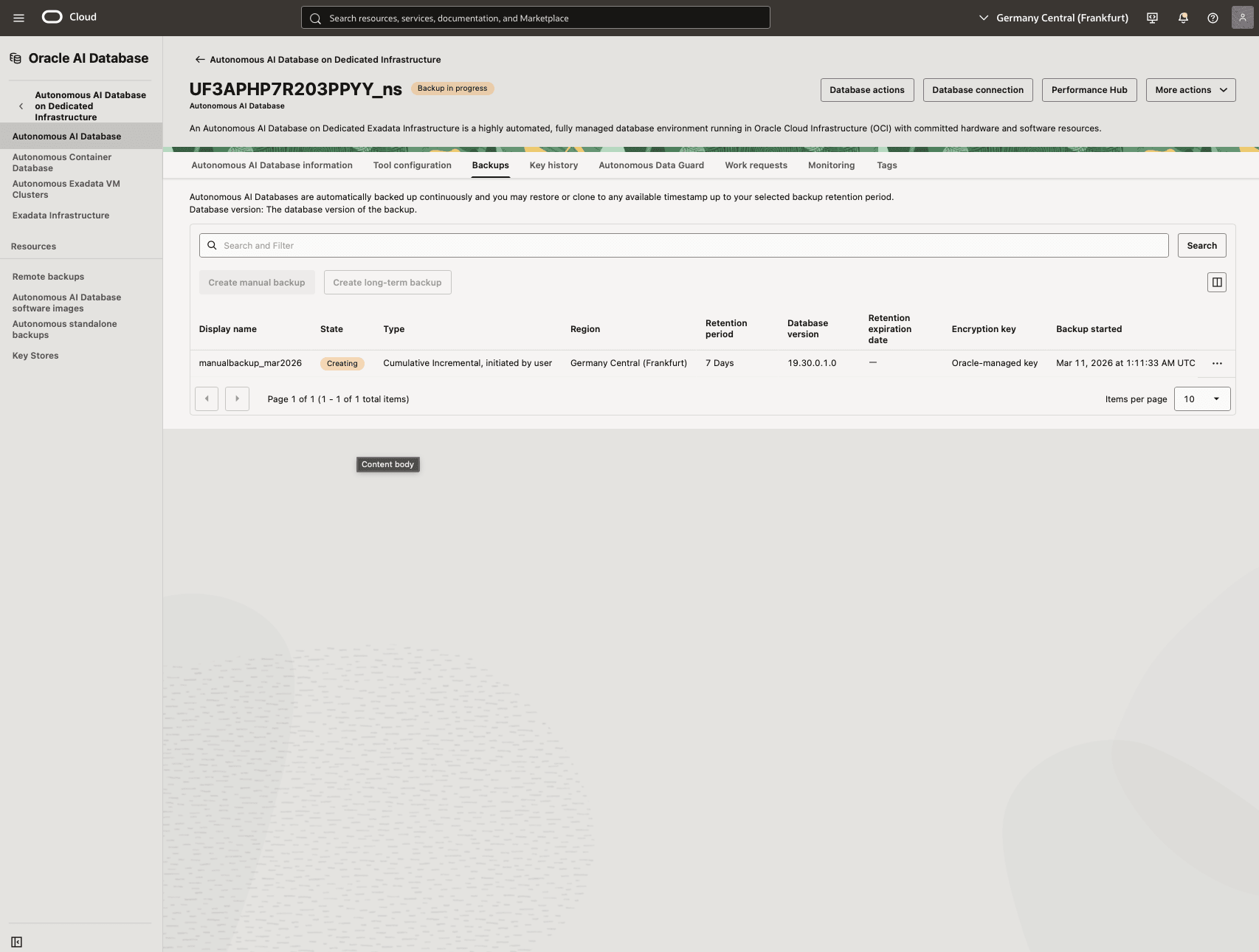Open the More actions dropdown

tap(1190, 90)
